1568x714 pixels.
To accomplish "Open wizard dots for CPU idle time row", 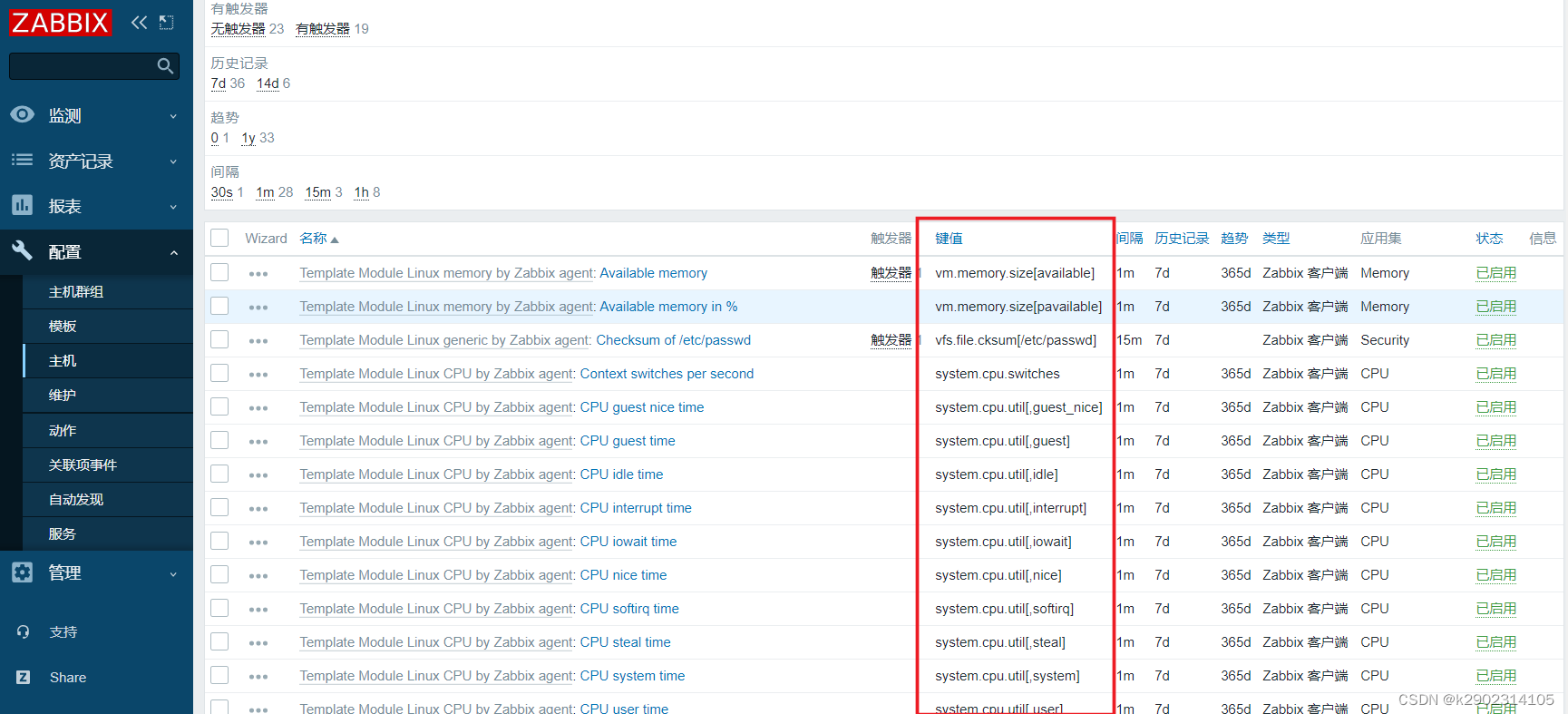I will tap(258, 475).
